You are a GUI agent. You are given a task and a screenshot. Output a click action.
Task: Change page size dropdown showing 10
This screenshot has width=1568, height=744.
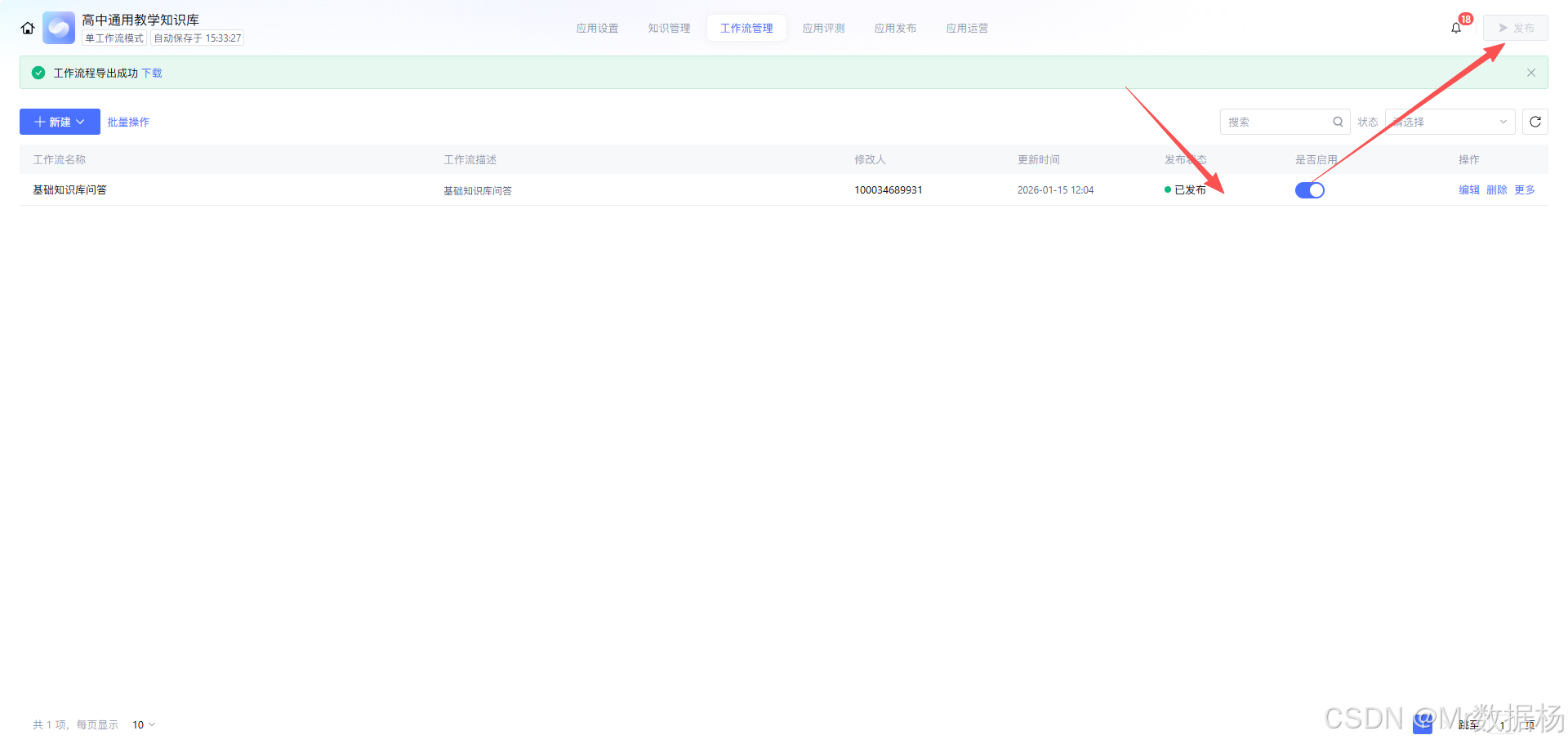(x=144, y=724)
